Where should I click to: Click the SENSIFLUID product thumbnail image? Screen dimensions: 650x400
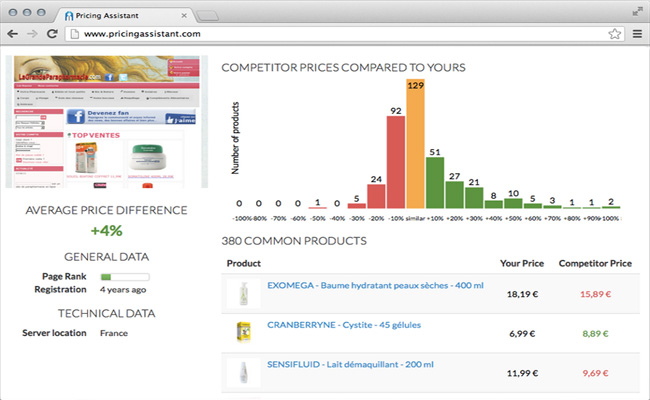(244, 372)
